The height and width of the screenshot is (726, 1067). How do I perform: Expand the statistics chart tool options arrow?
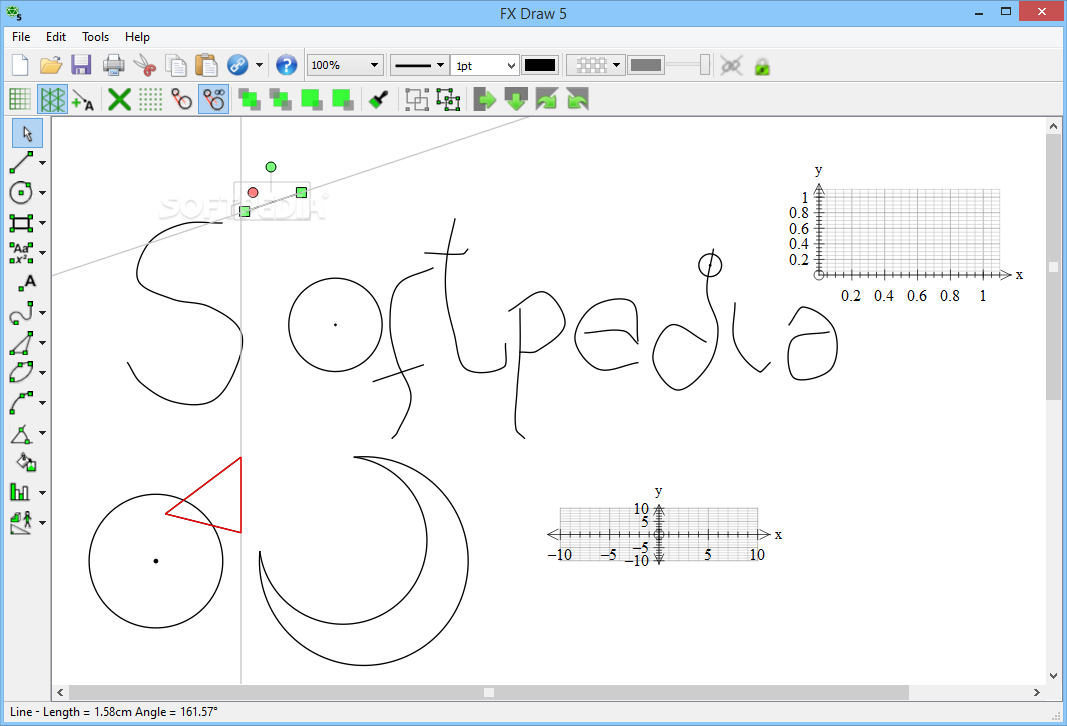[42, 493]
